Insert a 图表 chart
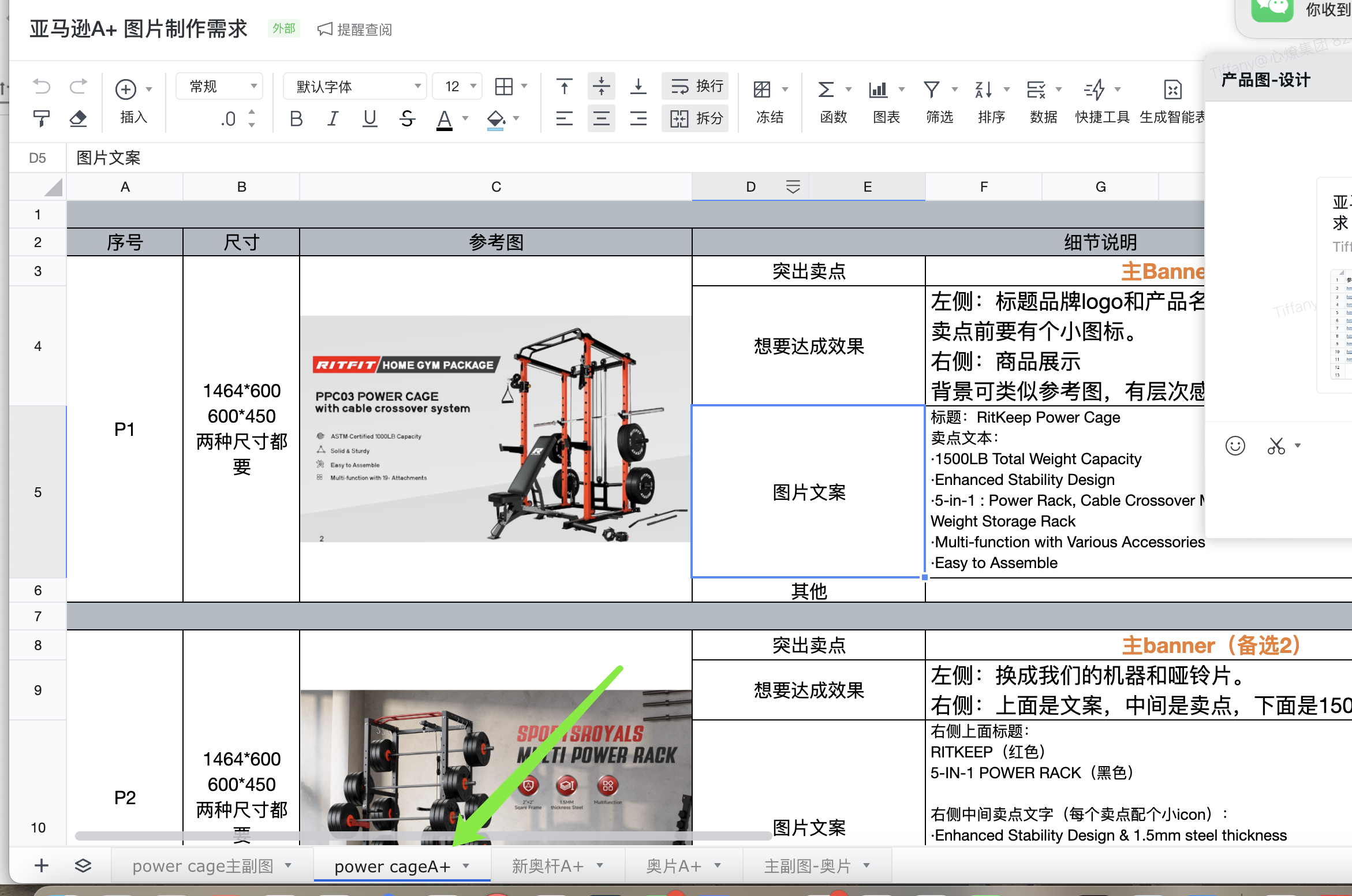Screen dimensions: 1352x896 (x=878, y=89)
